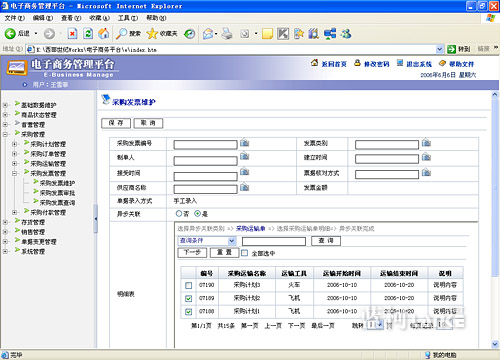Collapse the 采购发票管理 tree node
The width and height of the screenshot is (500, 360).
tap(14, 173)
